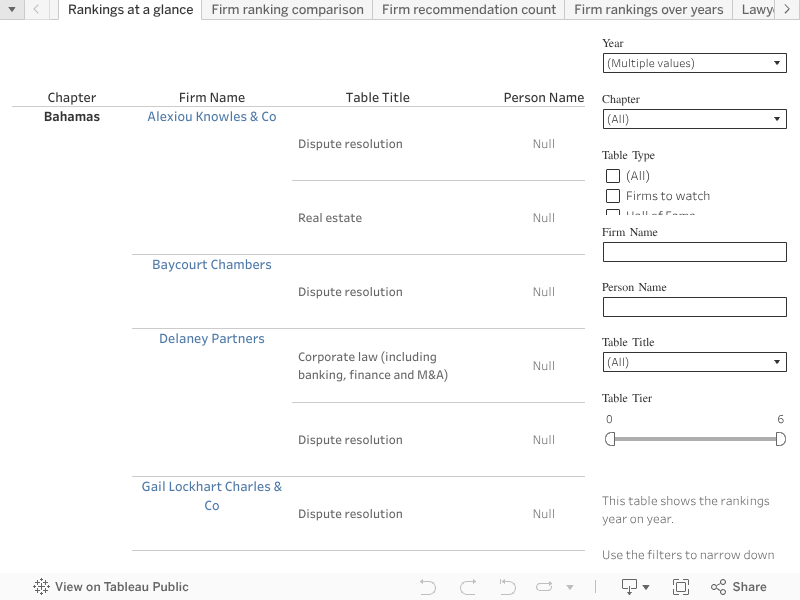Click the Delaney Partners firm link
This screenshot has height=600, width=800.
(x=212, y=339)
